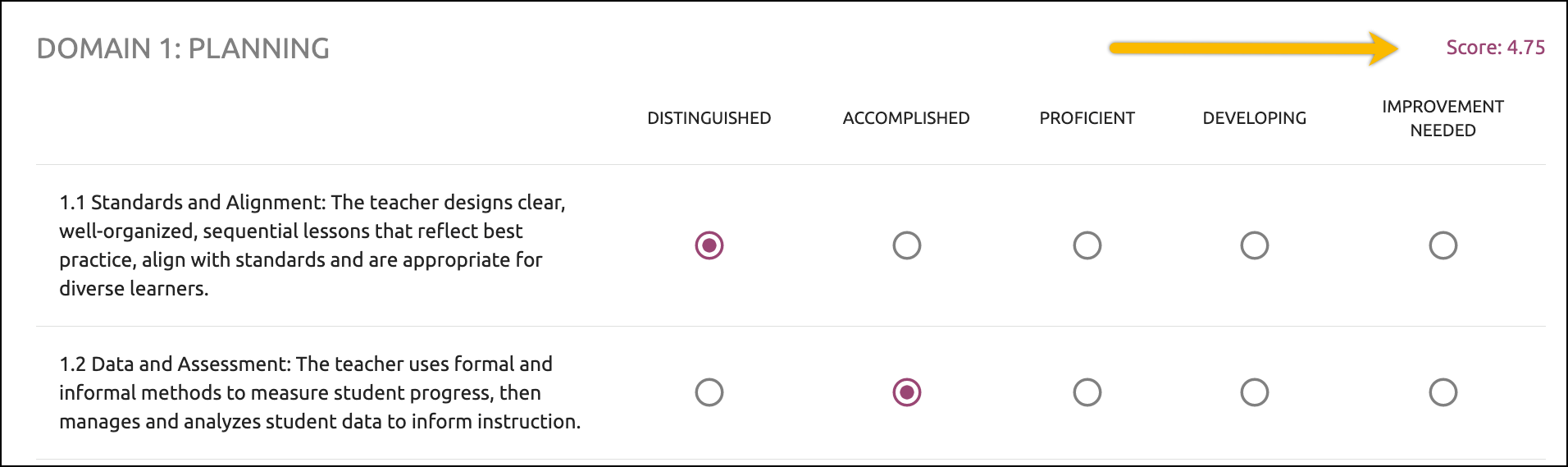1568x467 pixels.
Task: Click the 1.2 Data and Assessment description
Action: point(320,392)
